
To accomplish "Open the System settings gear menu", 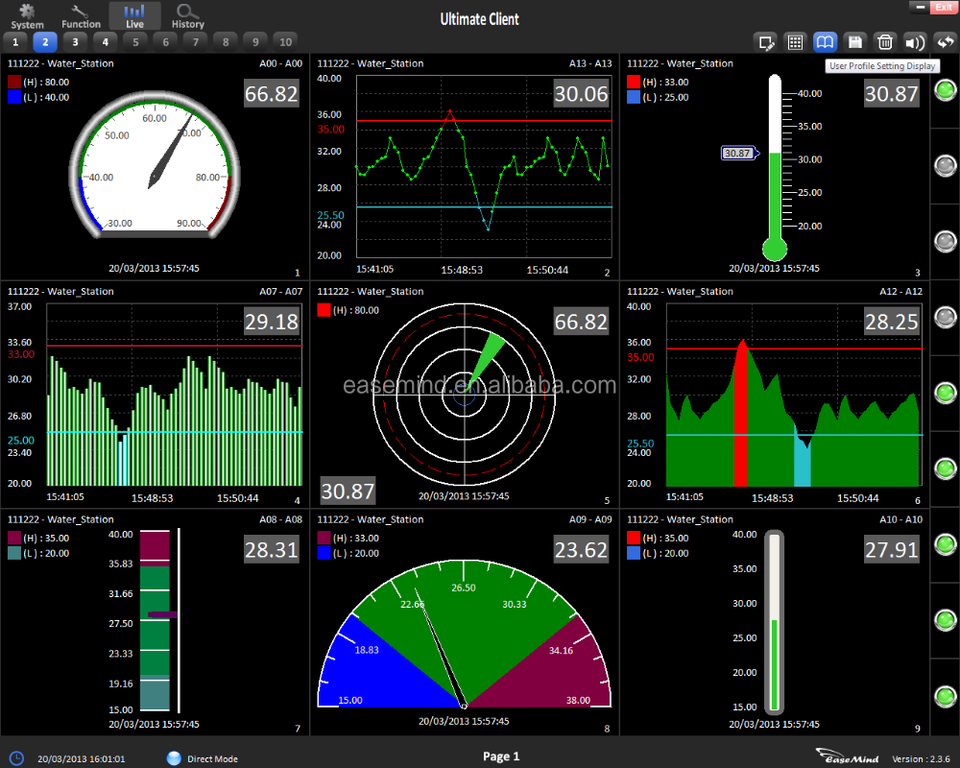I will 27,15.
